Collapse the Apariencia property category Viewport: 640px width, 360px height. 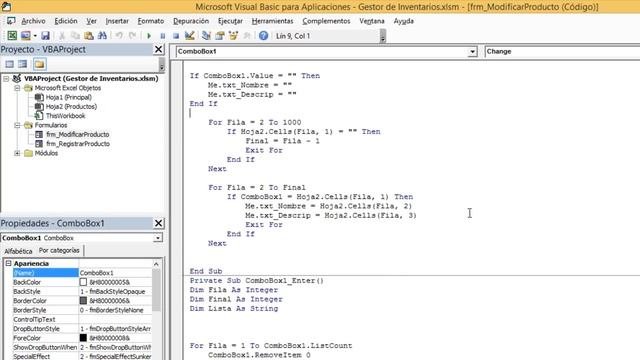[x=9, y=264]
